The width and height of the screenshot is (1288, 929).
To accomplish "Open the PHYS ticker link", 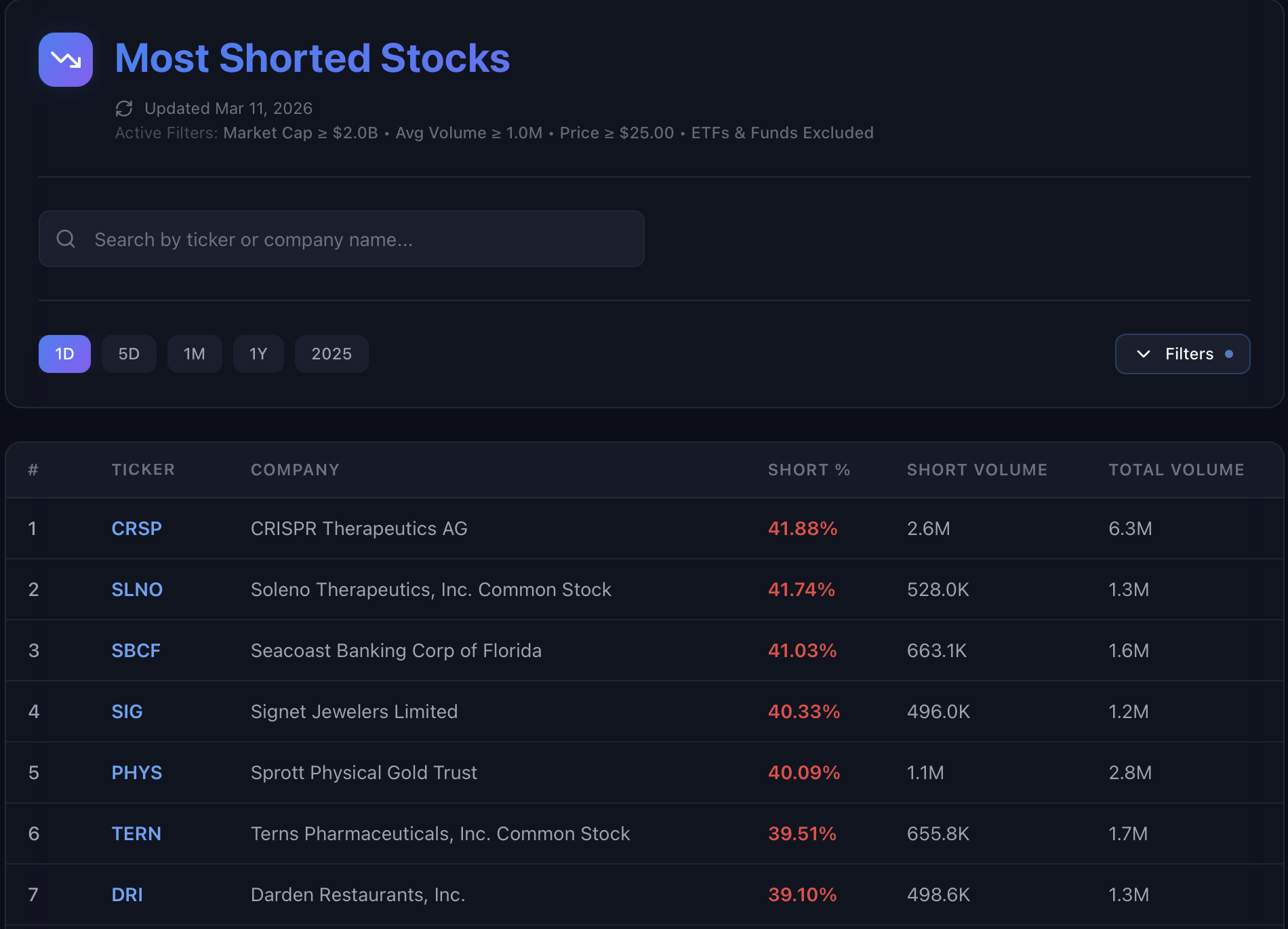I will 136,773.
